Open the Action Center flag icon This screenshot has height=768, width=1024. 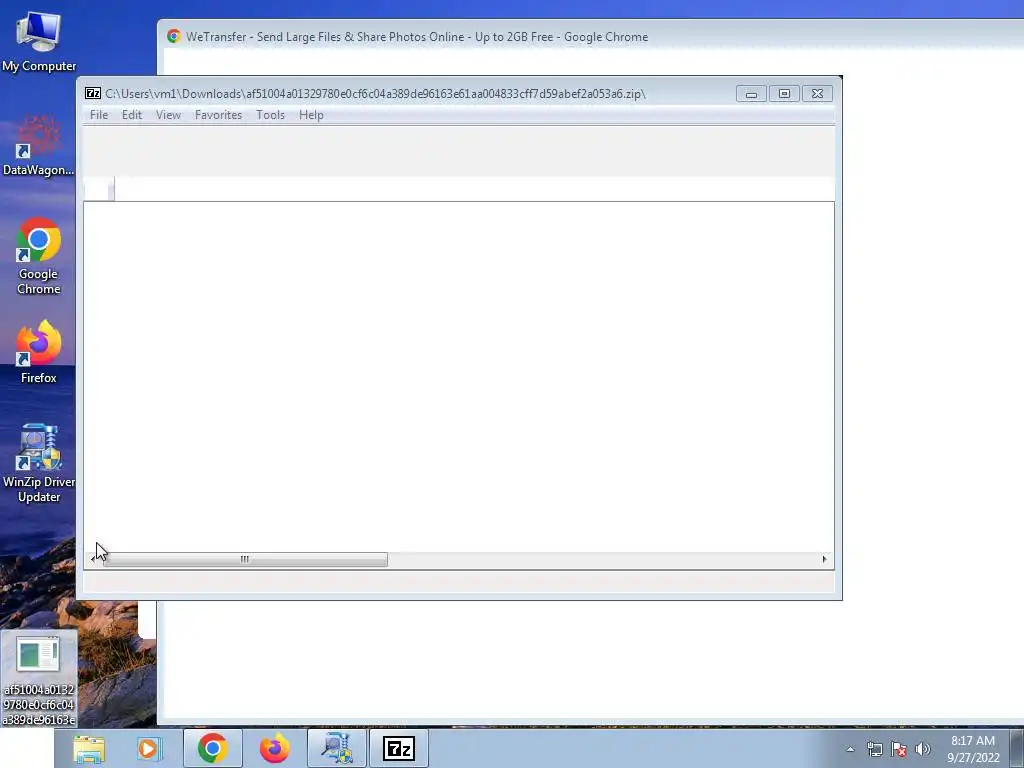tap(899, 749)
